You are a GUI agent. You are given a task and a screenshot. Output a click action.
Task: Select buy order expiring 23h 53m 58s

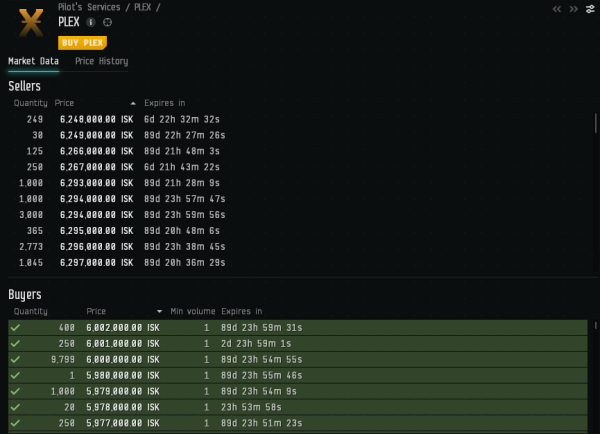(298, 407)
